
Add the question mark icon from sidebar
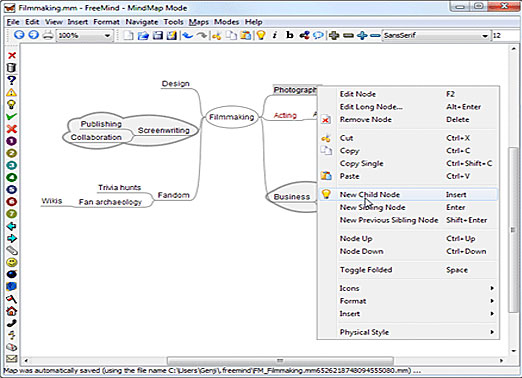point(12,80)
